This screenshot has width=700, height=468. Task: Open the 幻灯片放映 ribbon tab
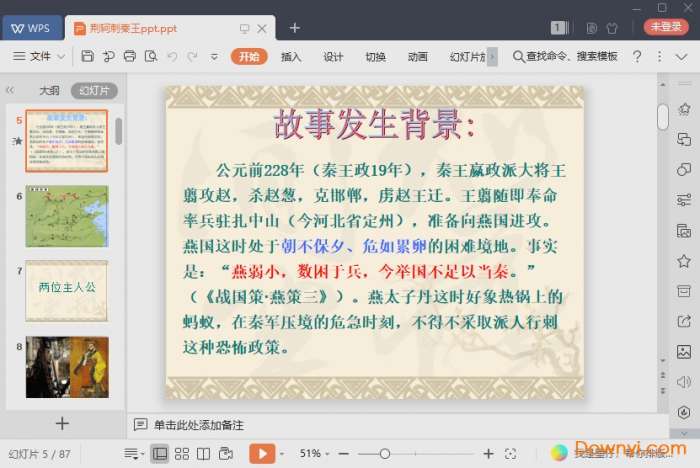(x=467, y=57)
